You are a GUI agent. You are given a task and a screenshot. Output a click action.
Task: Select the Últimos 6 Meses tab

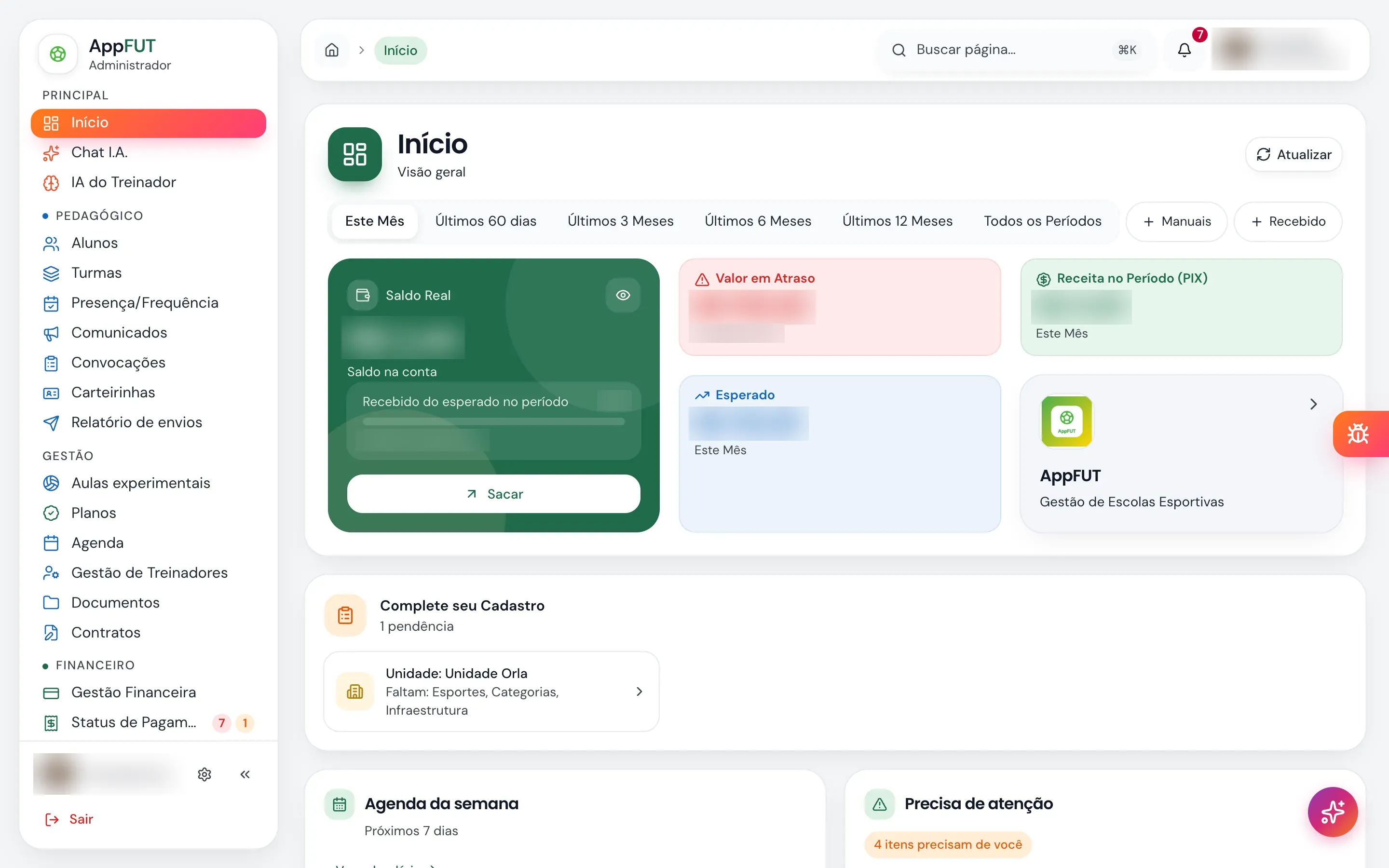(758, 222)
